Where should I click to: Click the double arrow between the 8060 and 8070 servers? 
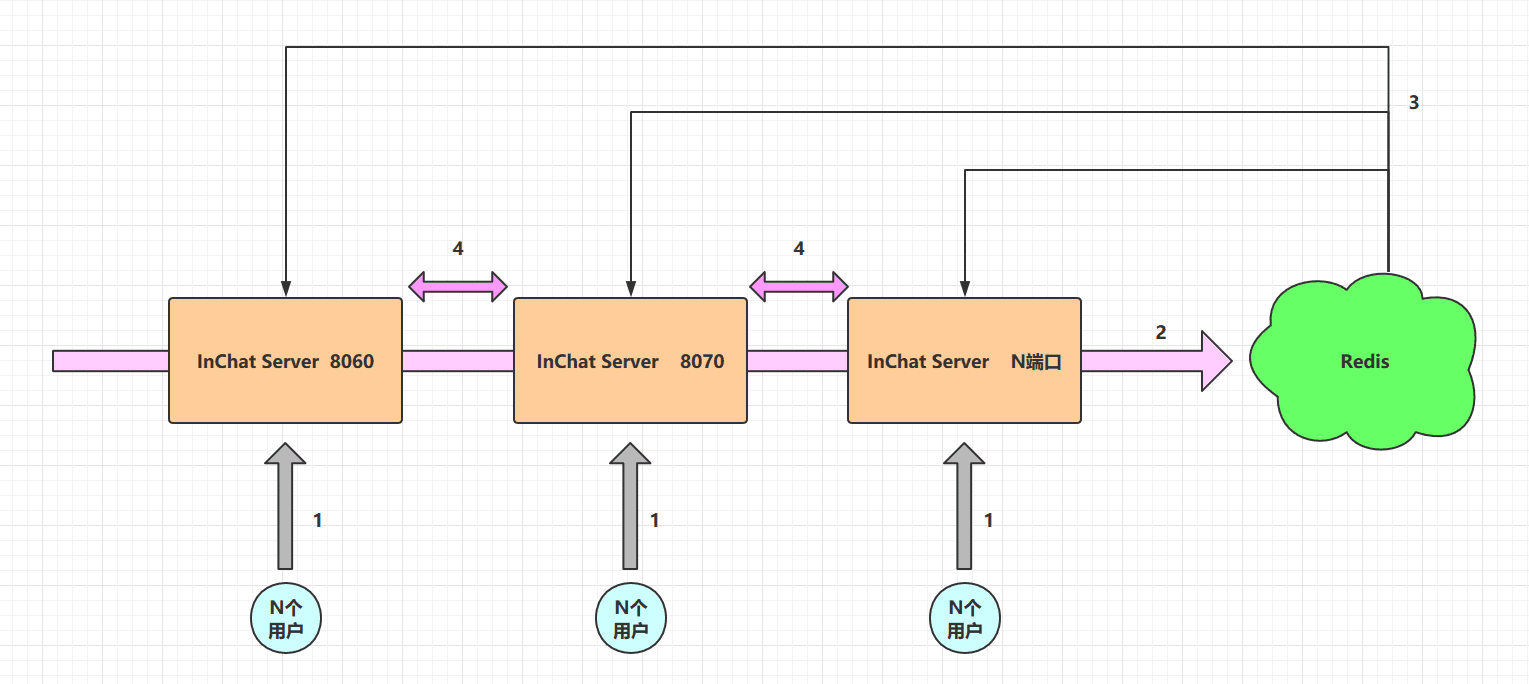coord(458,286)
